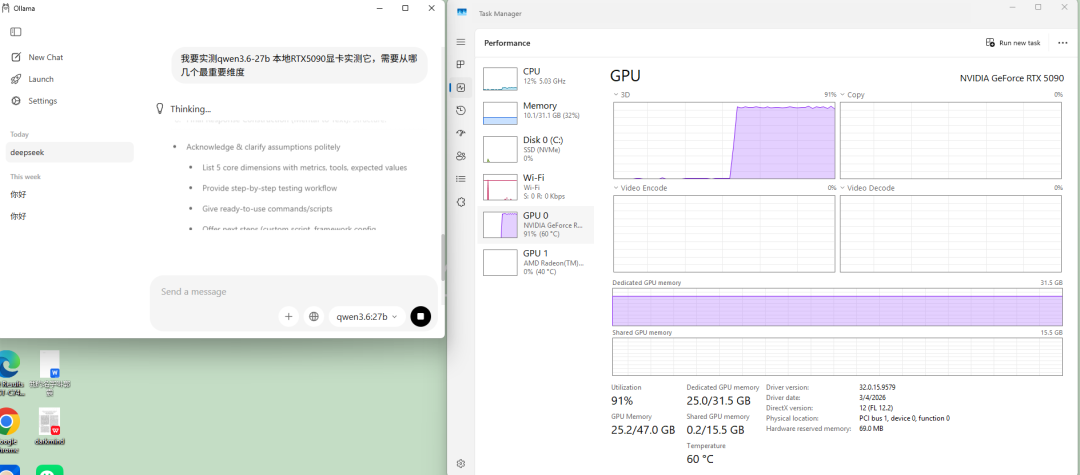Open the 3D graph engine dropdown
The width and height of the screenshot is (1080, 475).
[621, 94]
